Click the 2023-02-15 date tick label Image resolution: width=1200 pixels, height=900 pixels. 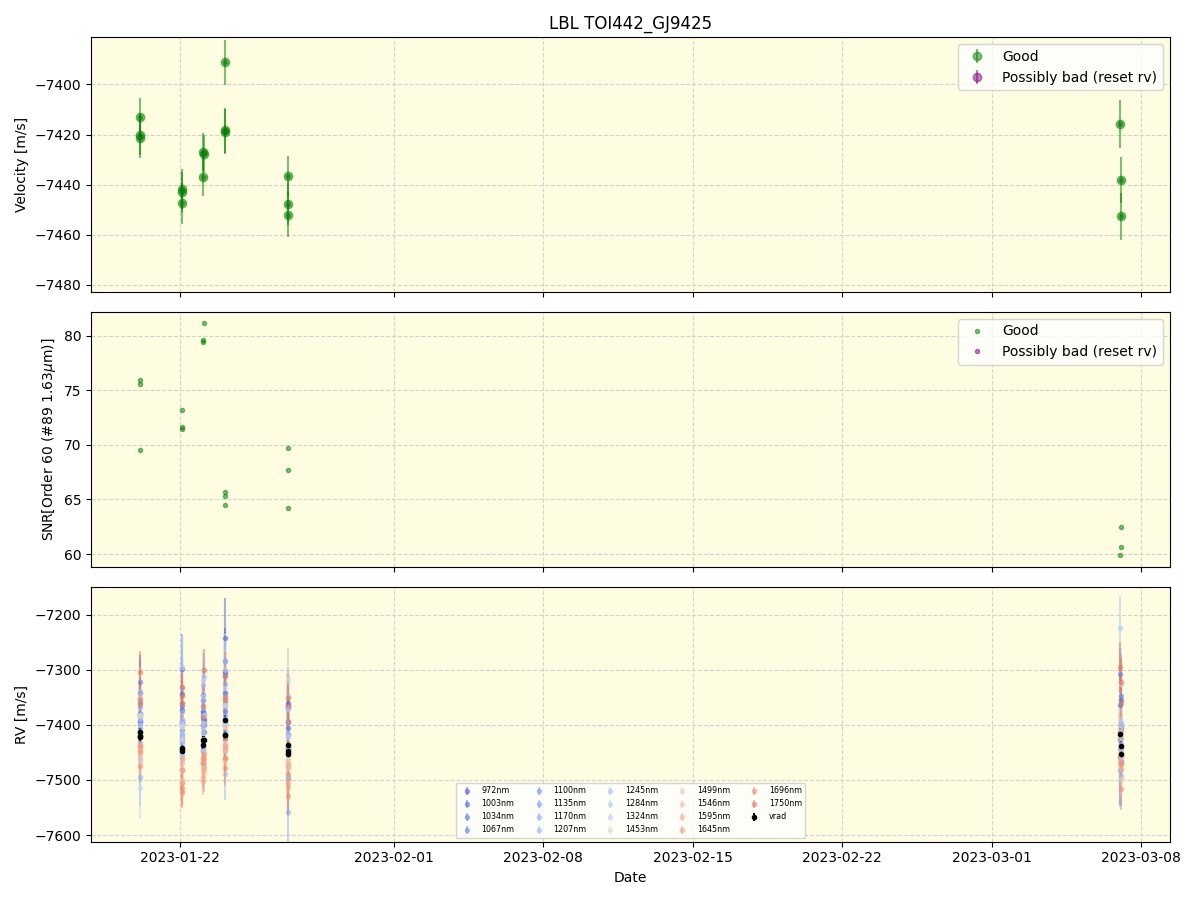[693, 857]
